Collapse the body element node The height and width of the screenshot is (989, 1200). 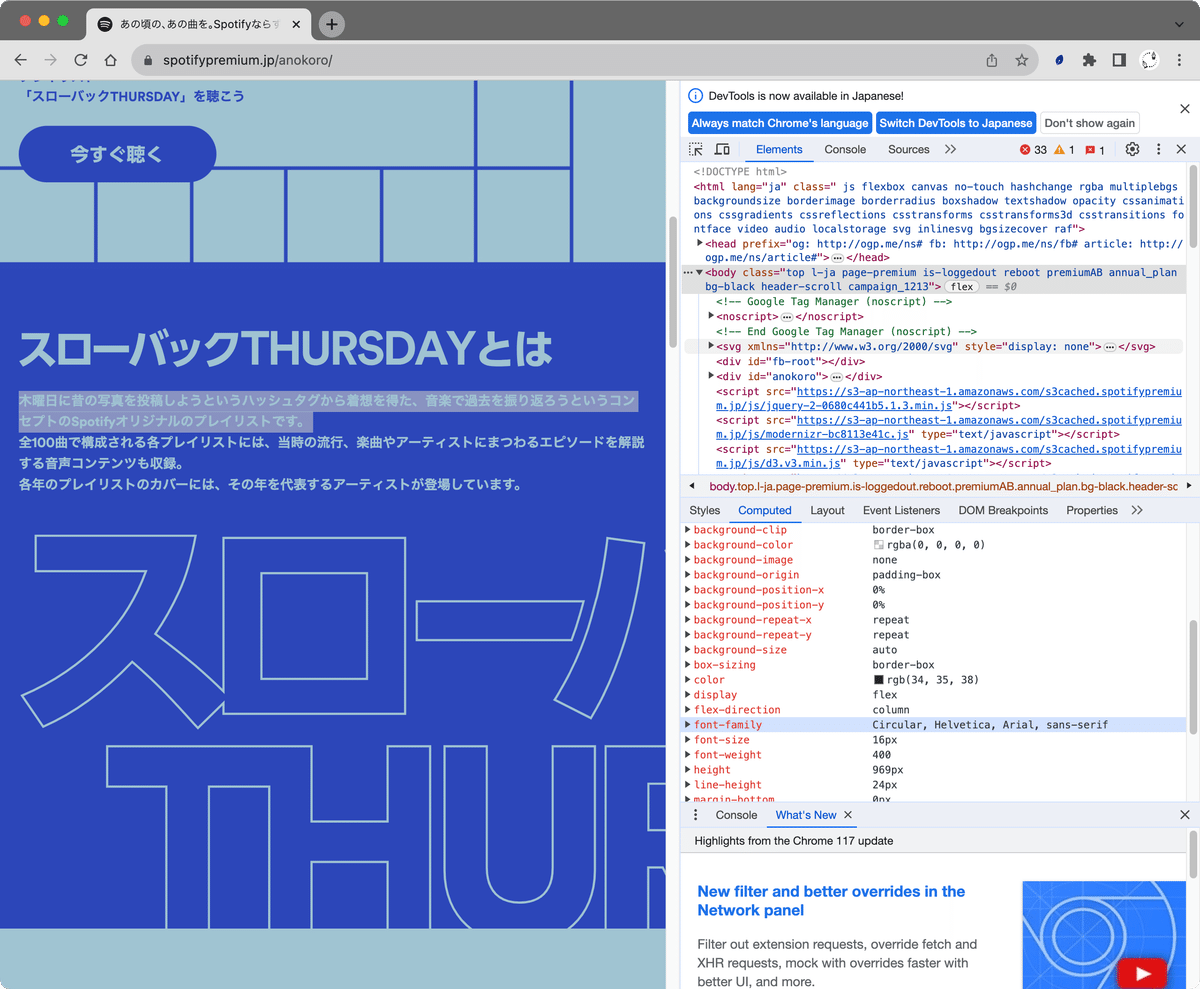tap(699, 272)
